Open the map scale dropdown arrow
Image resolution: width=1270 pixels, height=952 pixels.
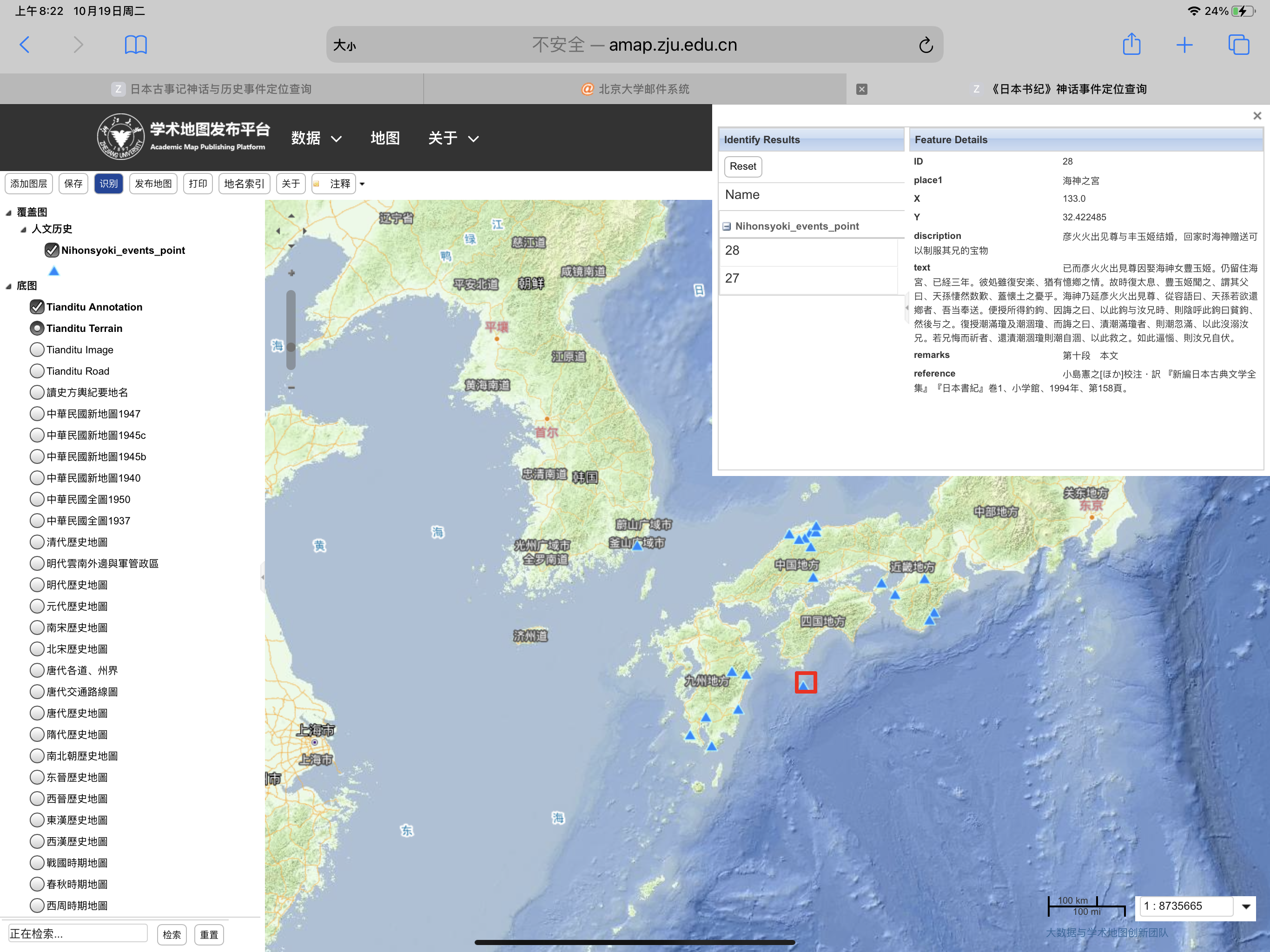click(1246, 906)
